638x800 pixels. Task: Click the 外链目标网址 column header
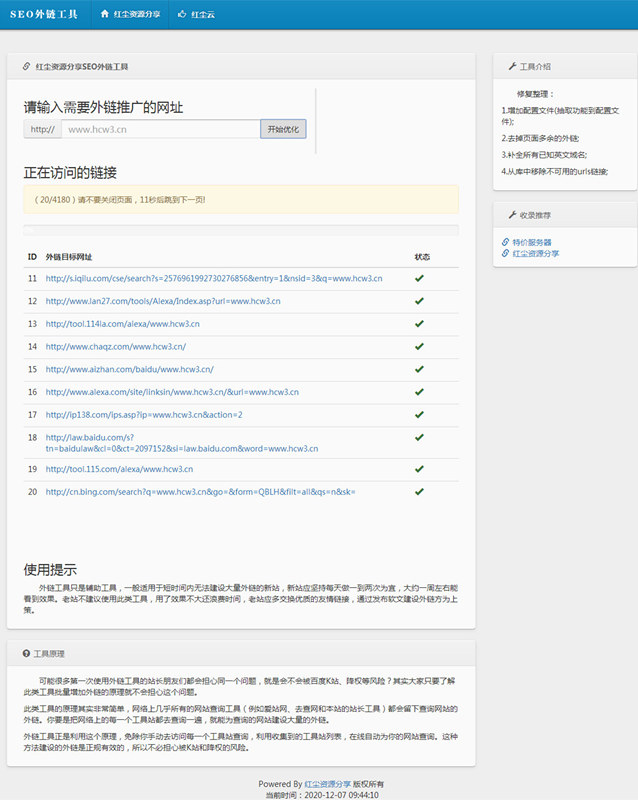(69, 257)
